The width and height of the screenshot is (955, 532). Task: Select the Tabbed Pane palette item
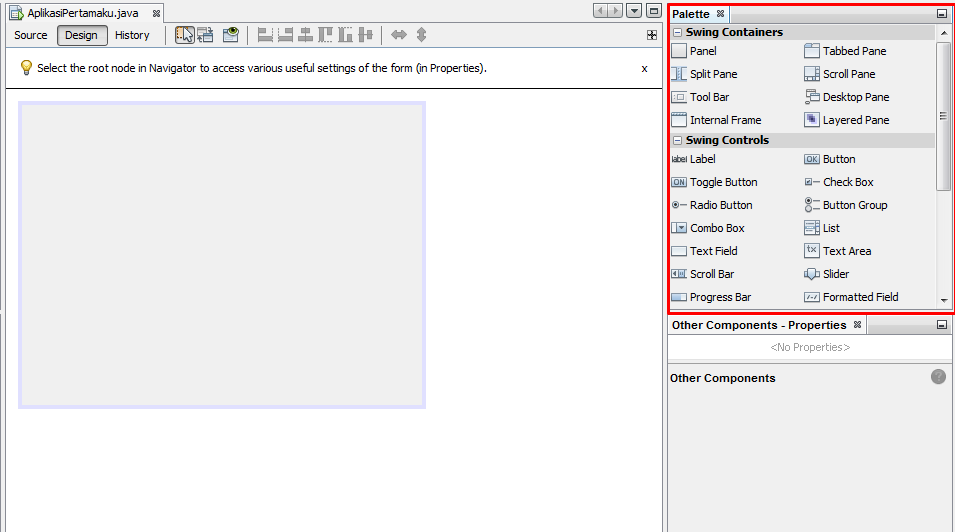pos(845,51)
